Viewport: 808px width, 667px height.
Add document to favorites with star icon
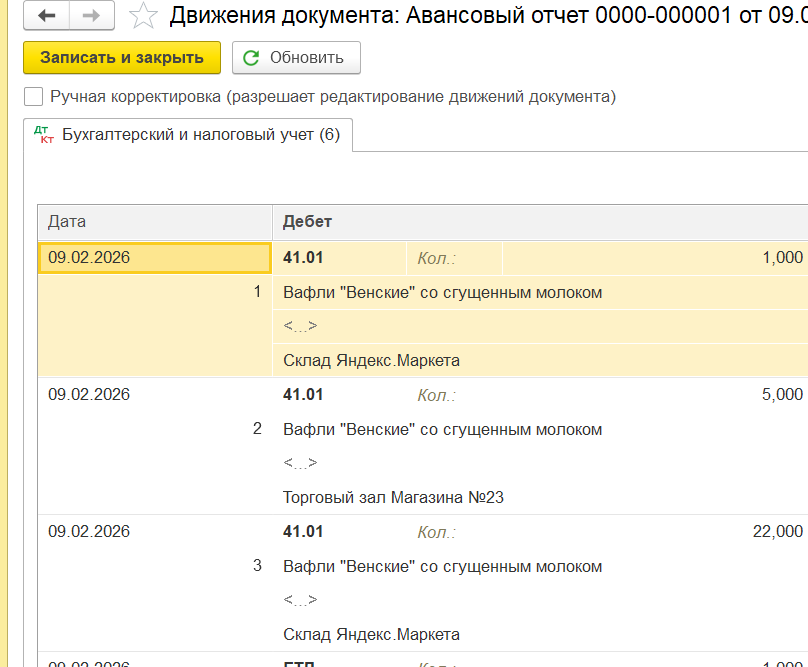coord(144,15)
